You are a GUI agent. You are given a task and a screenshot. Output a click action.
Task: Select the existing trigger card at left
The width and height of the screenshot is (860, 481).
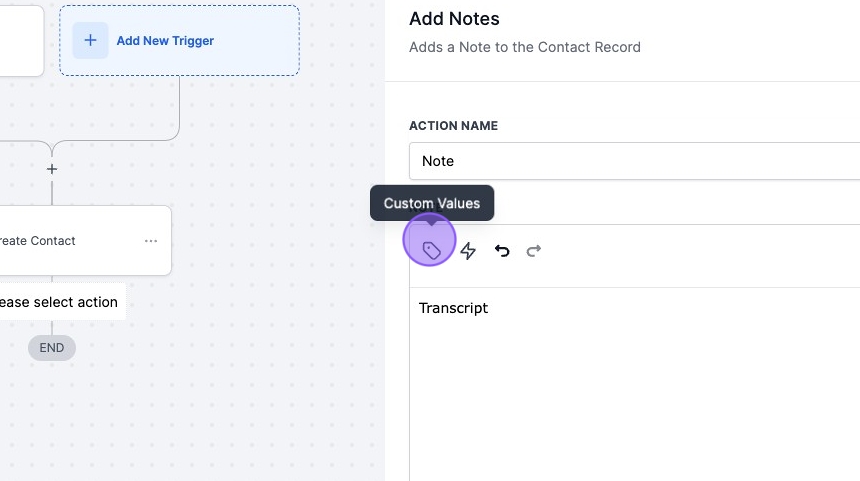20,41
